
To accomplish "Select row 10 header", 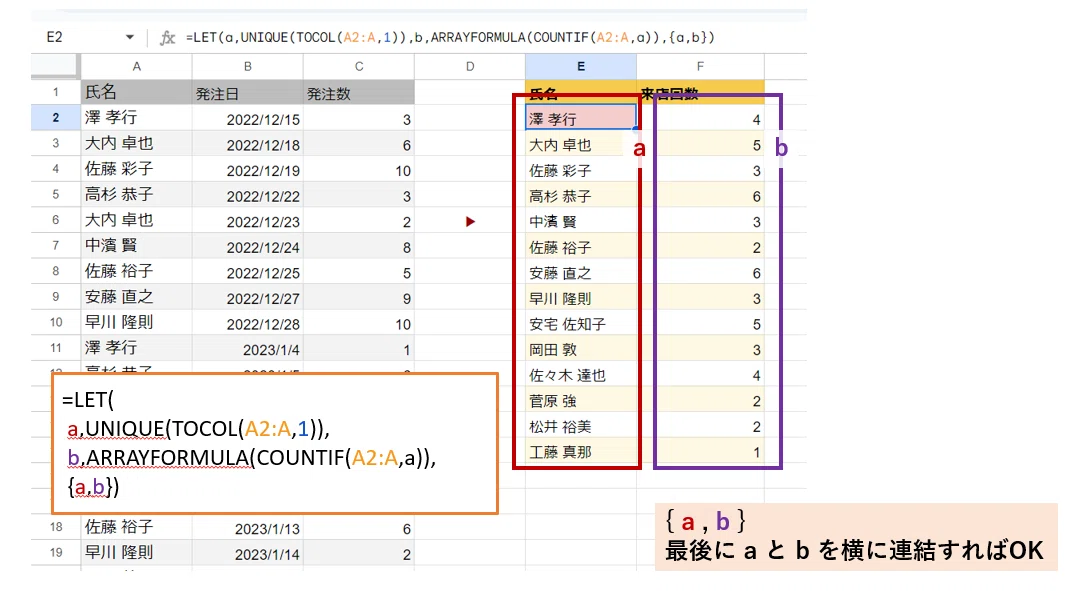I will [56, 323].
